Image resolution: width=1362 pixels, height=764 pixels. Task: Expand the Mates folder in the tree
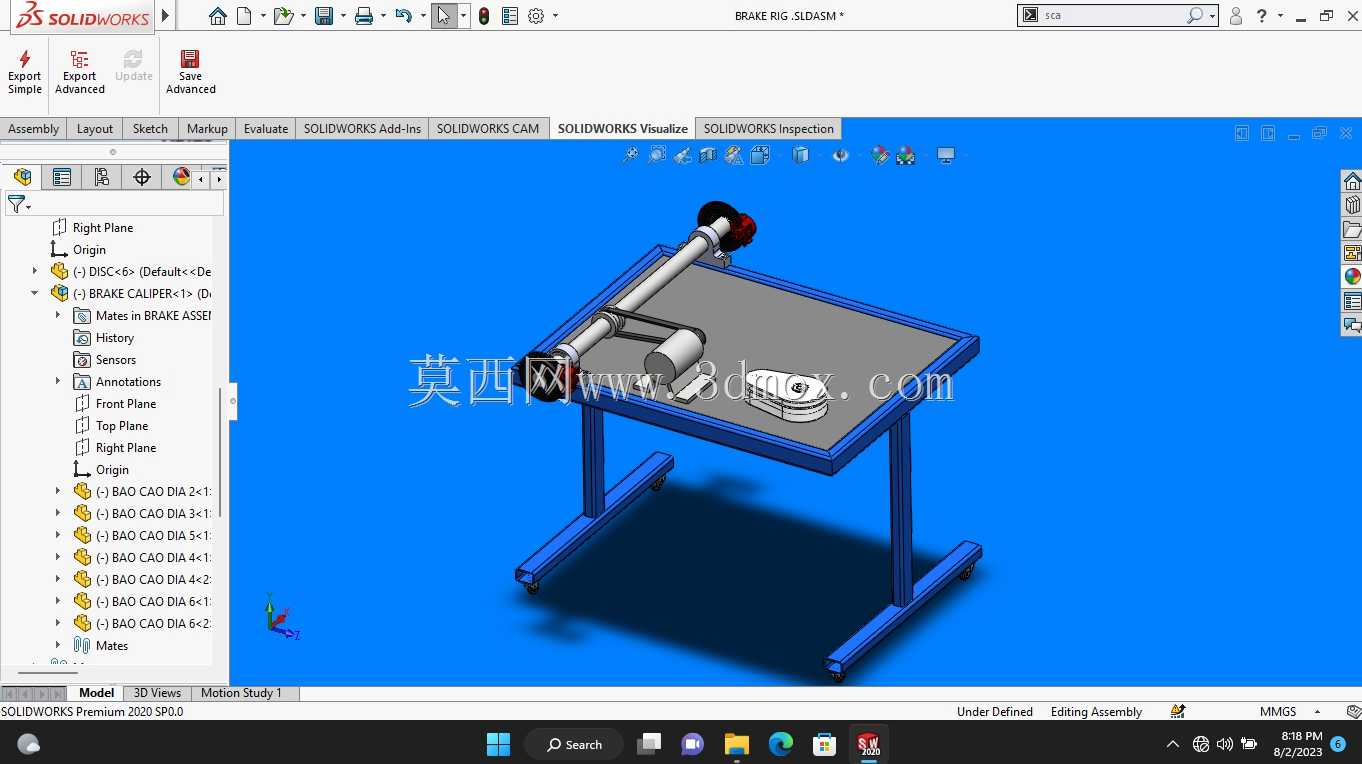click(57, 645)
